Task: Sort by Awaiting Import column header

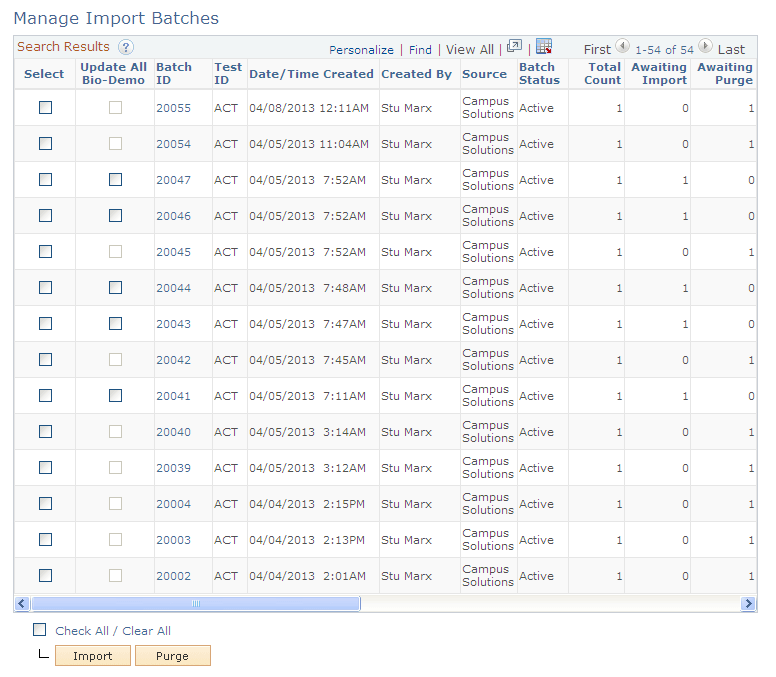Action: (x=659, y=74)
